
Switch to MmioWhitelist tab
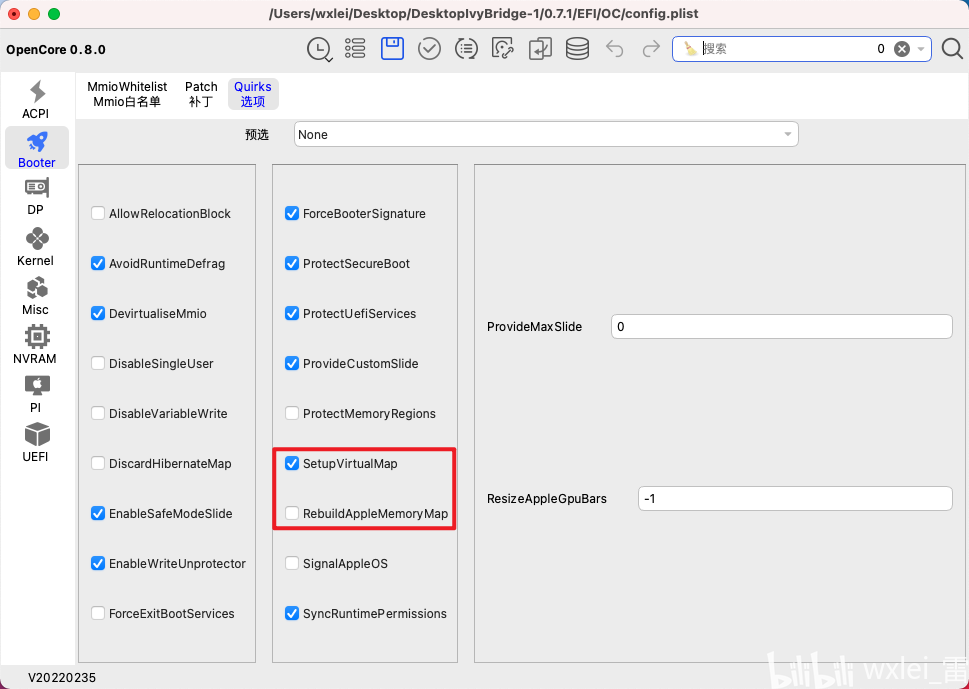(127, 94)
